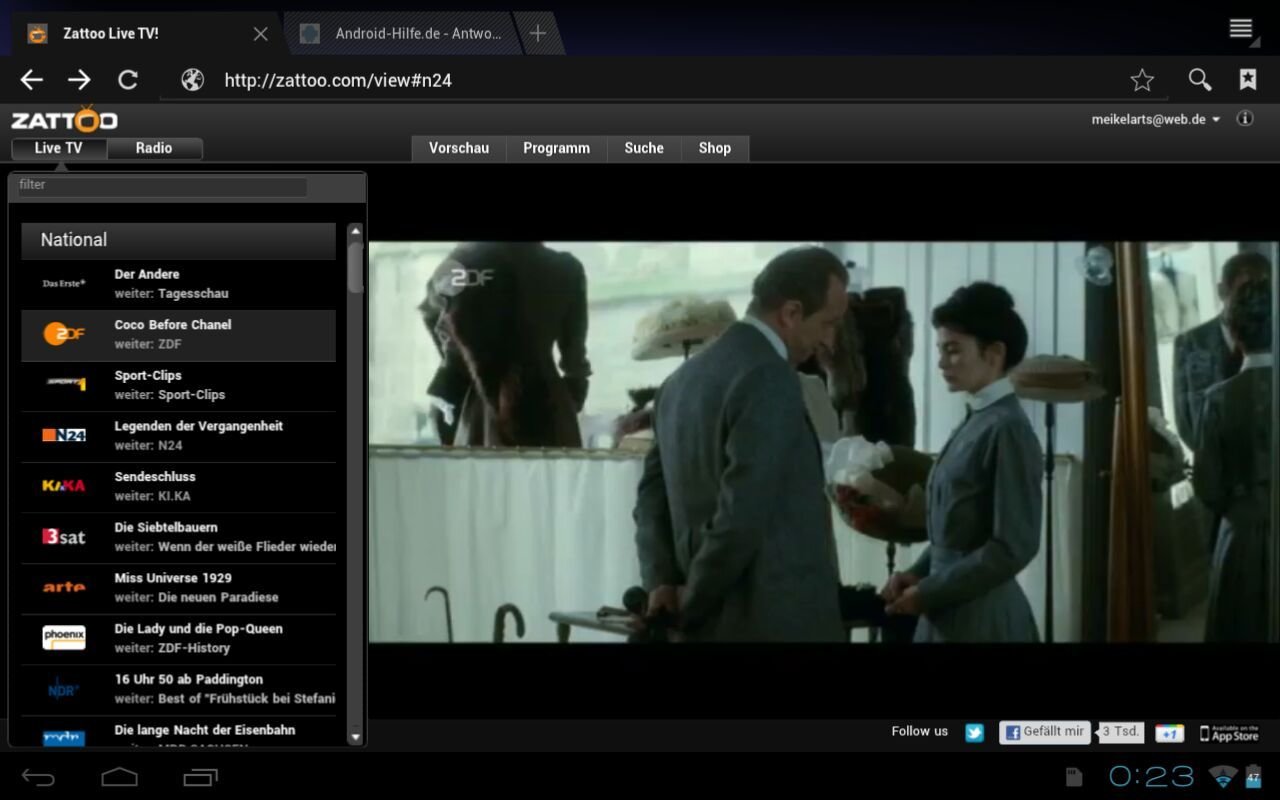Select the Das Erste channel logo
The height and width of the screenshot is (800, 1280).
(64, 283)
